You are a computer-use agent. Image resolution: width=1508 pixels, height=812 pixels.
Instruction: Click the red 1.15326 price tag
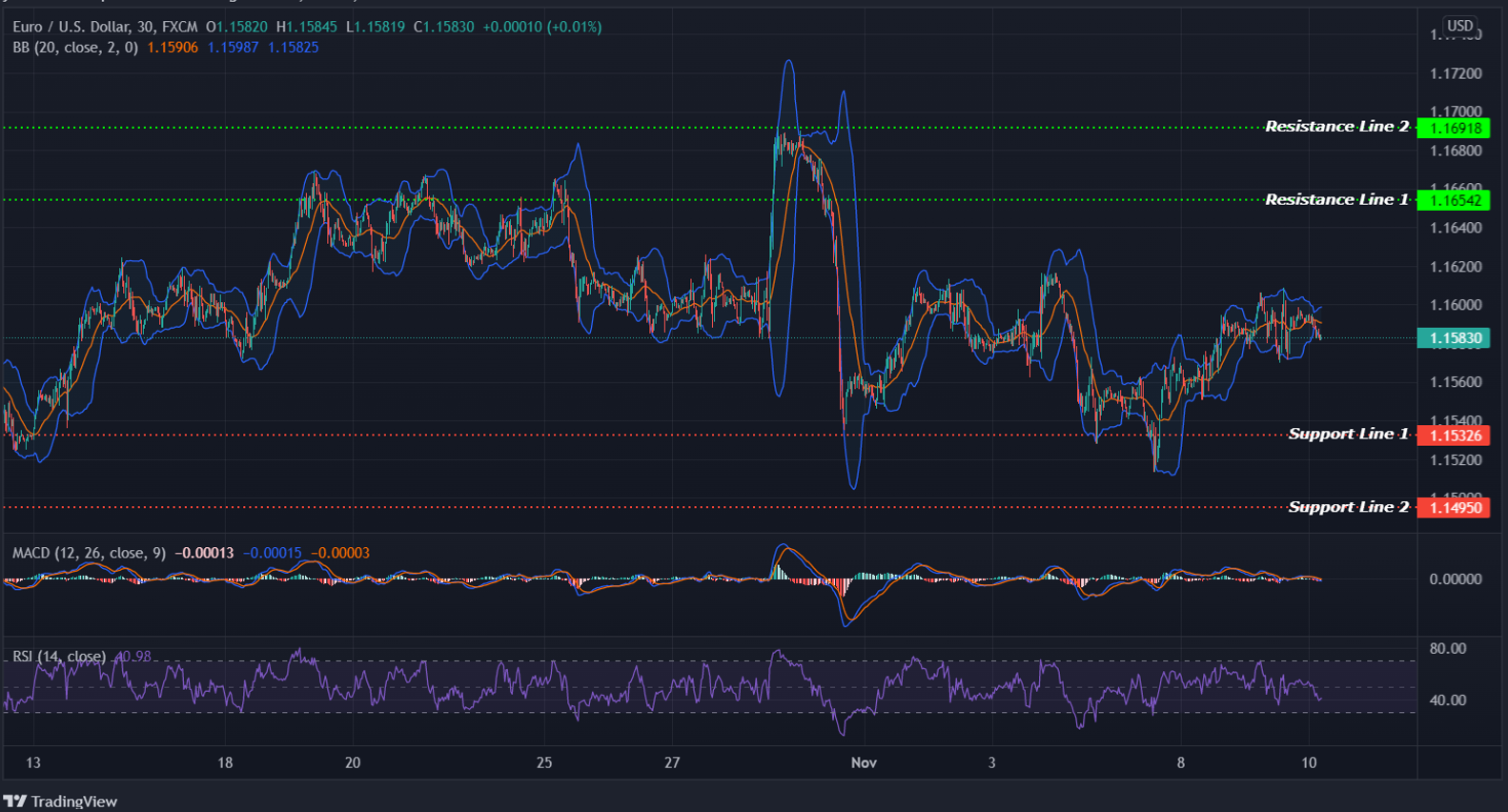point(1454,436)
